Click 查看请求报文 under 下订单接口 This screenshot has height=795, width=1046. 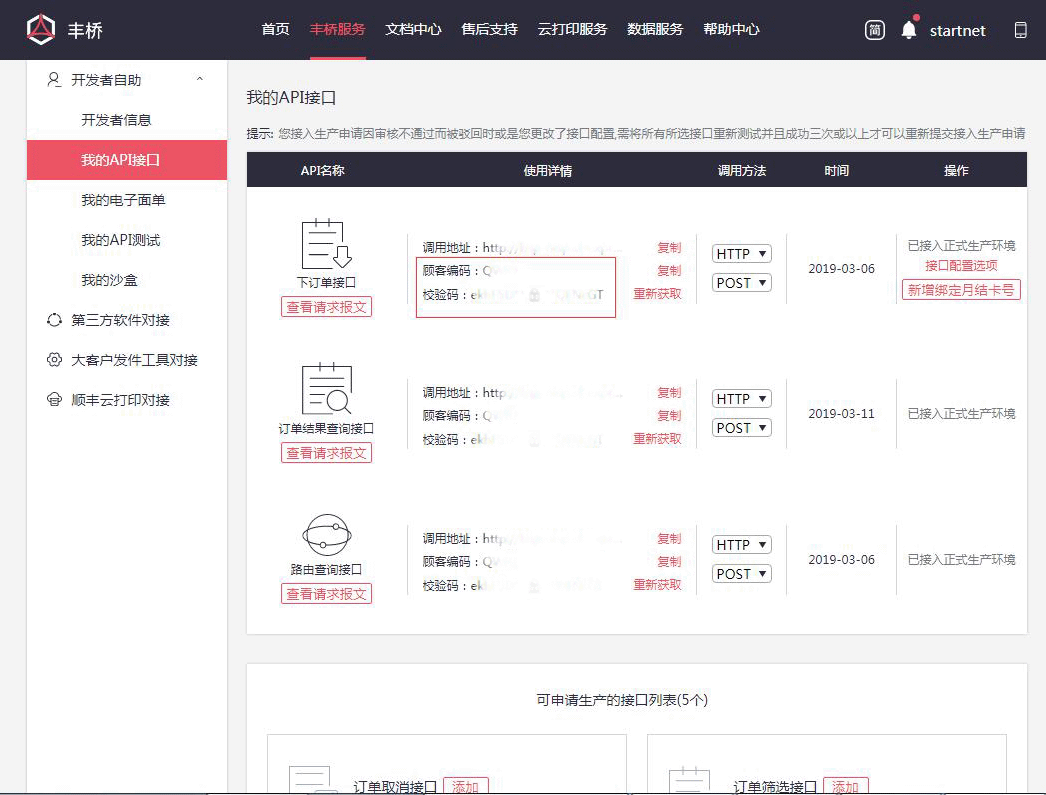coord(326,307)
